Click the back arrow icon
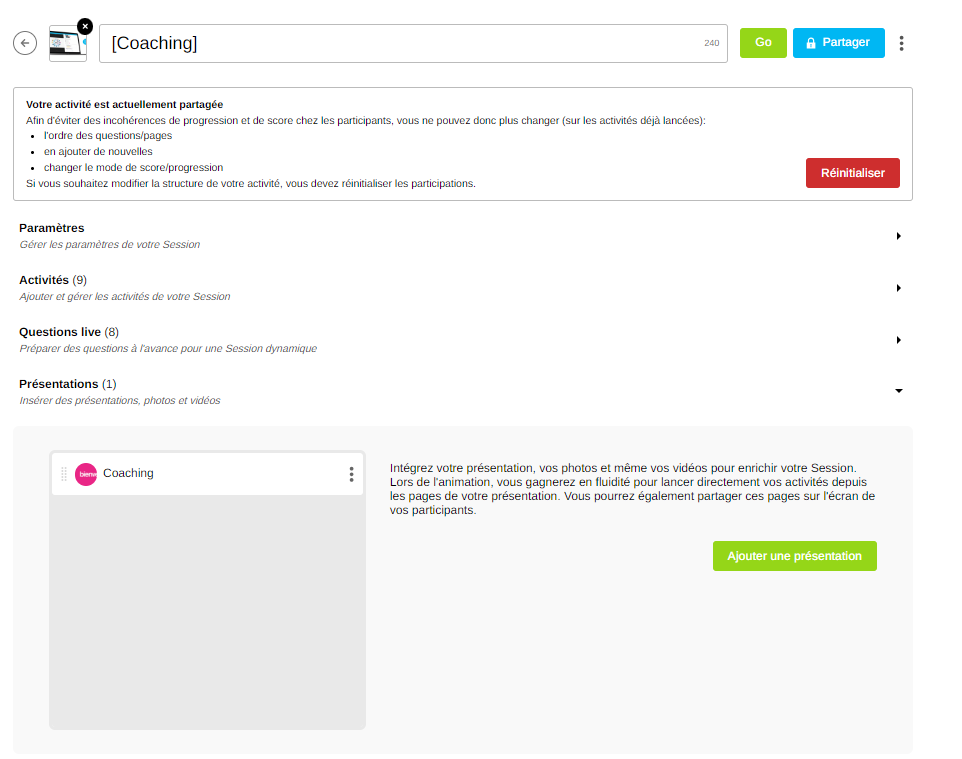 point(25,43)
